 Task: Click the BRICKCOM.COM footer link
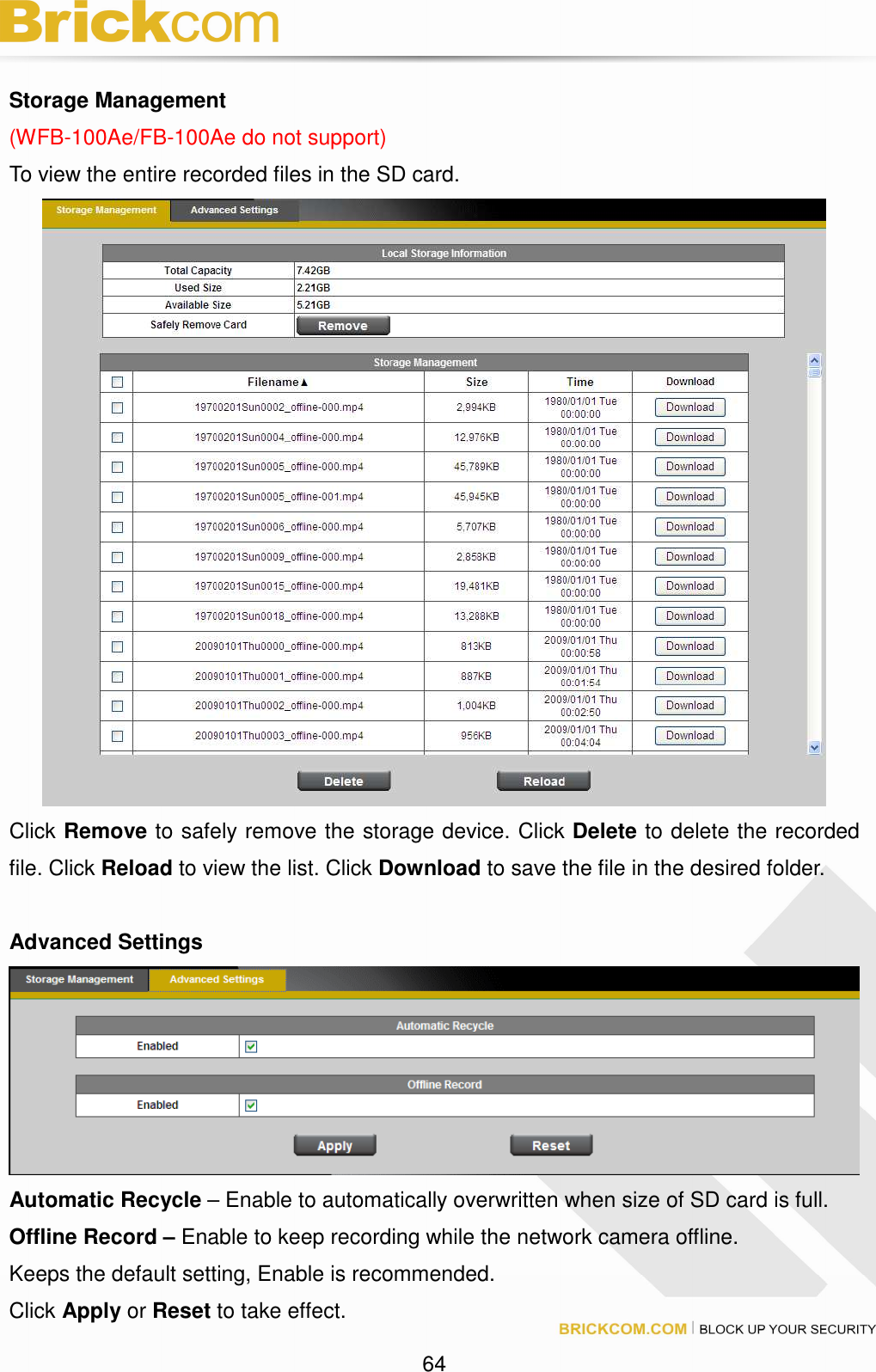pos(622,1329)
